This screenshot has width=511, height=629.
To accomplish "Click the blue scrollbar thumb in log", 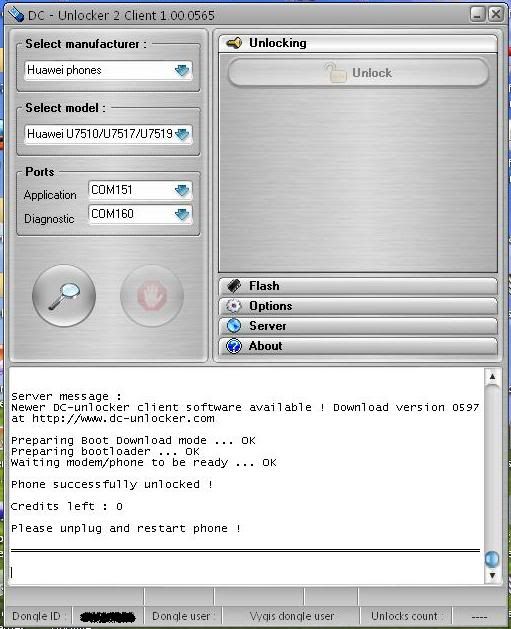I will point(492,558).
